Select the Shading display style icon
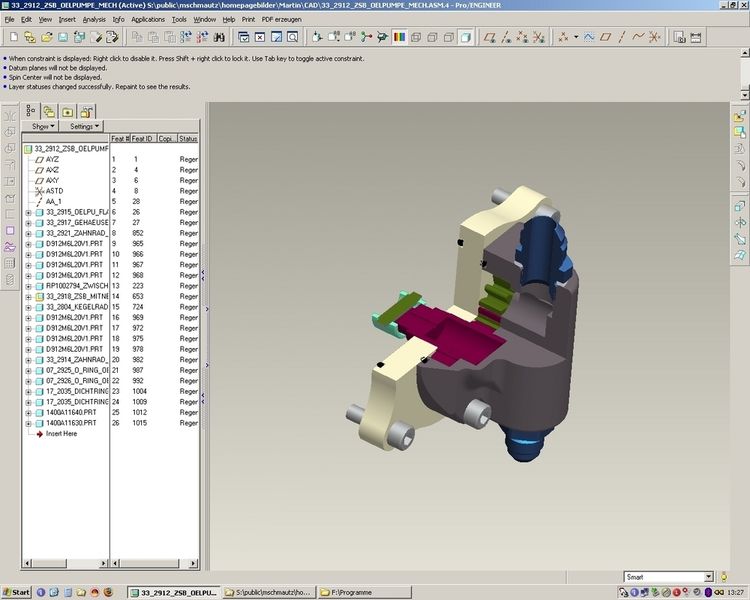Viewport: 750px width, 600px height. pos(465,37)
